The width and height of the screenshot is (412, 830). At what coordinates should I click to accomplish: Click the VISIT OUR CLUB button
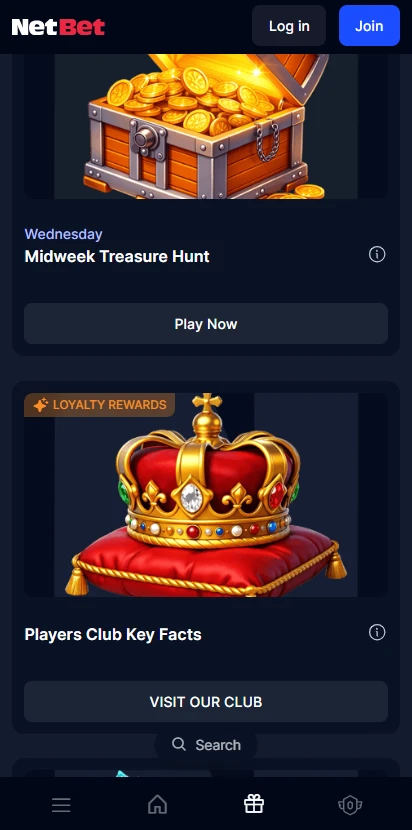(x=206, y=702)
